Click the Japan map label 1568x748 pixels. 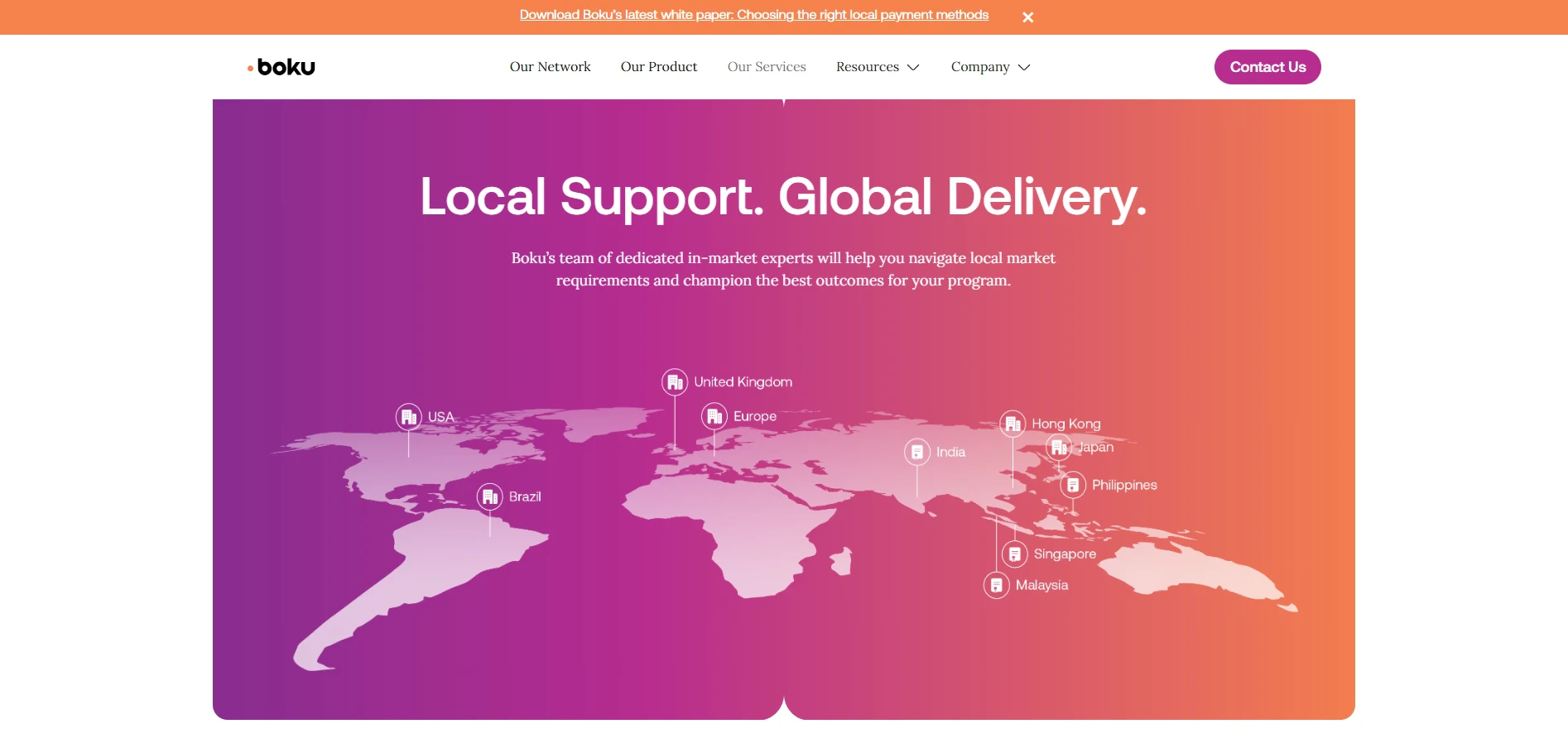click(x=1096, y=448)
